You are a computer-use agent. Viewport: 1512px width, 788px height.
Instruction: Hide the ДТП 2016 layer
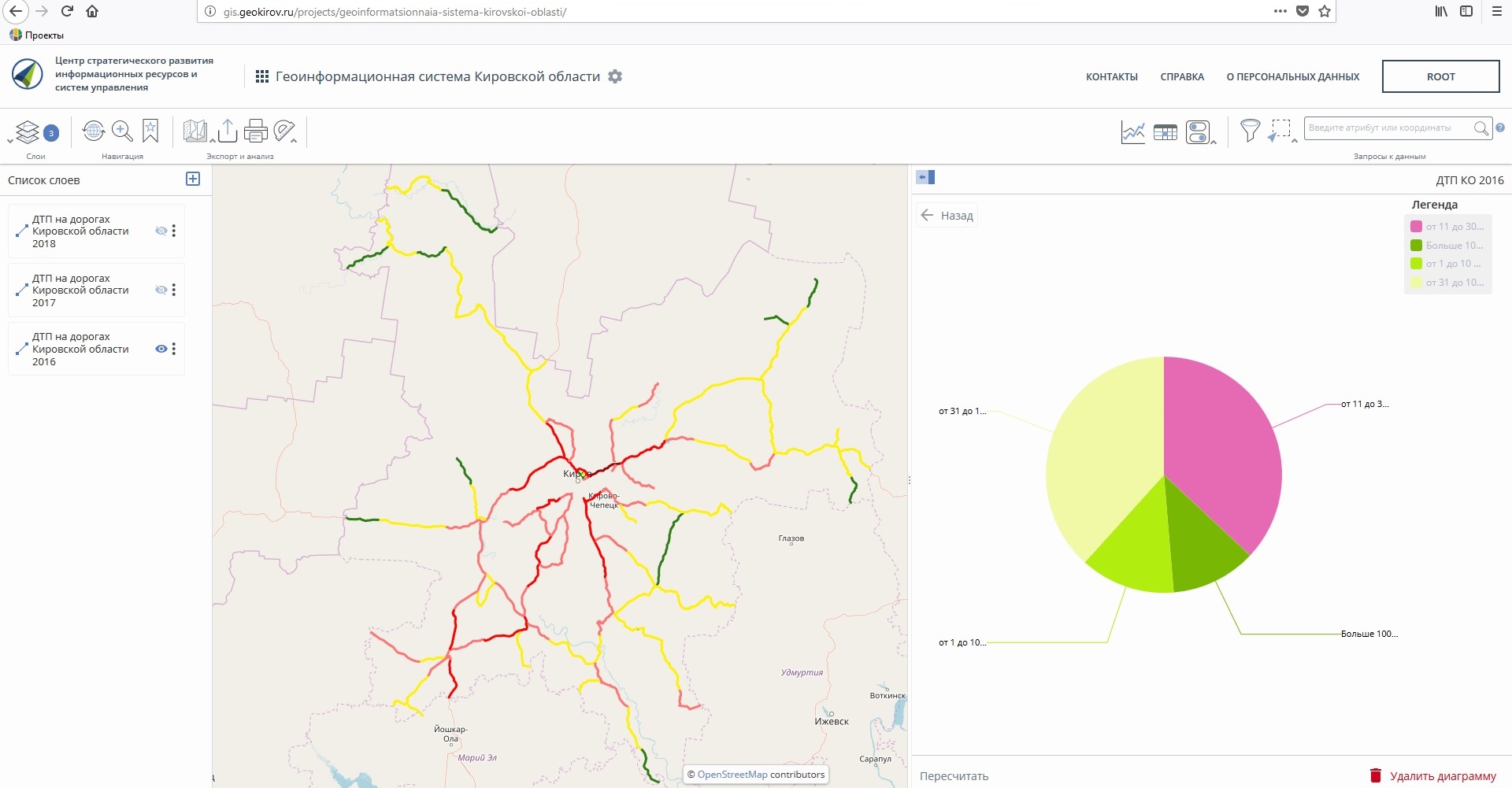pos(161,349)
